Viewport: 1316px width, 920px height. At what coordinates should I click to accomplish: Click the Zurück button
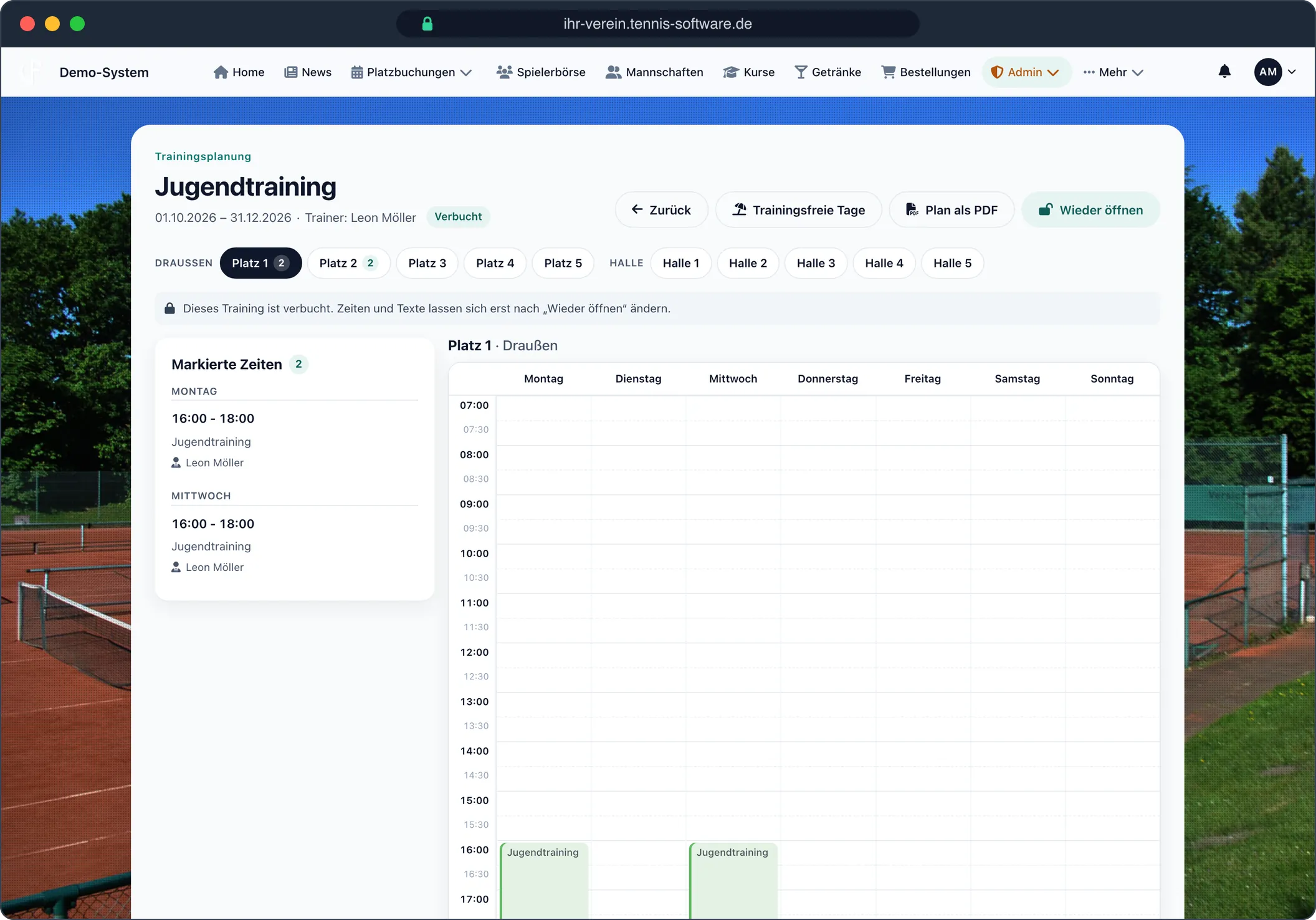pyautogui.click(x=661, y=209)
